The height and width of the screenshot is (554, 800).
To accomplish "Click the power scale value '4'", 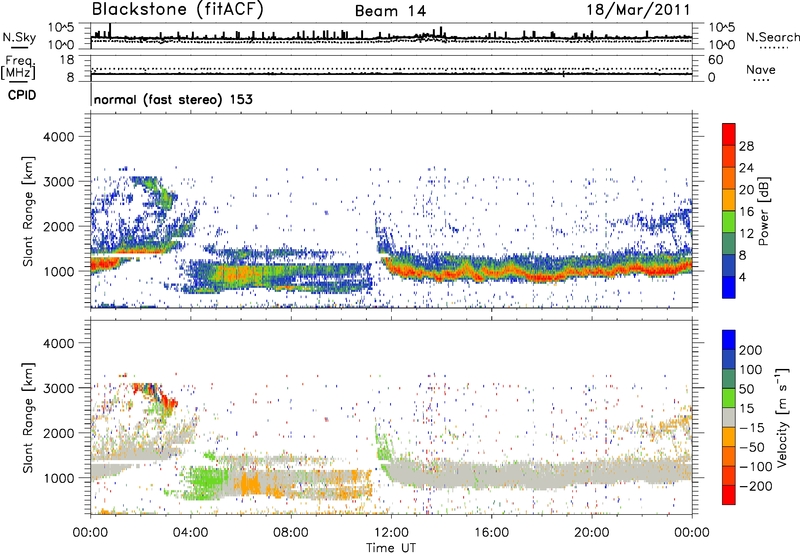I will 742,277.
